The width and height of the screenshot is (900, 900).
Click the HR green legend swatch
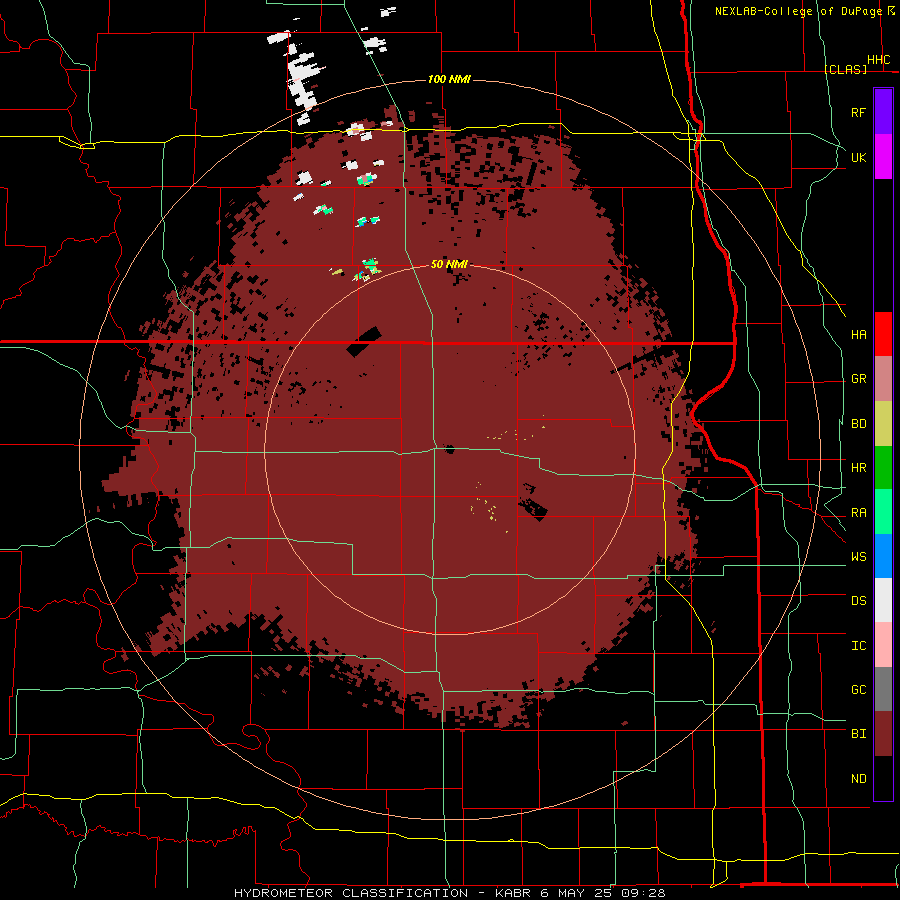(x=883, y=468)
